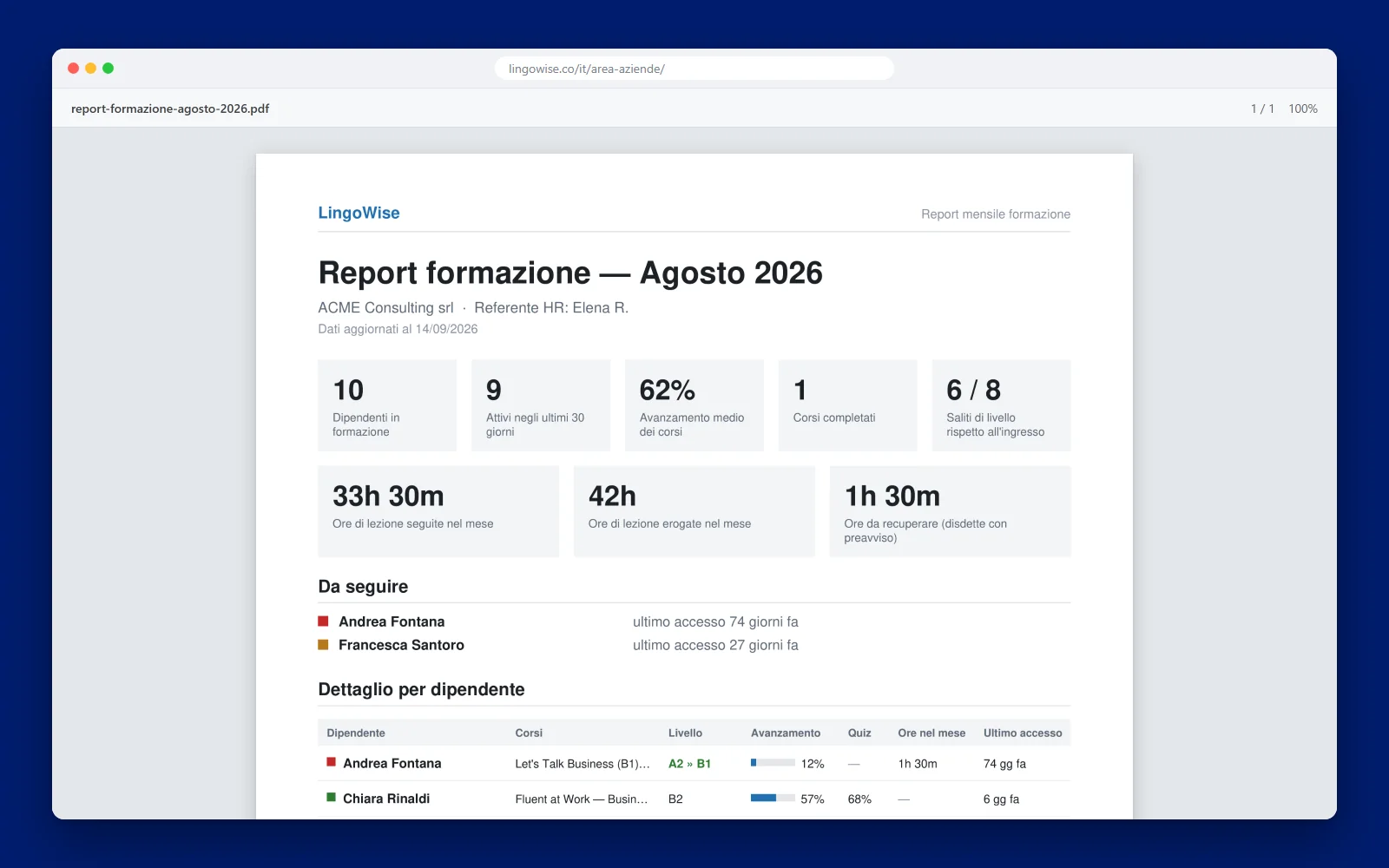This screenshot has height=868, width=1389.
Task: Click the LingoWise logo
Action: pos(359,213)
